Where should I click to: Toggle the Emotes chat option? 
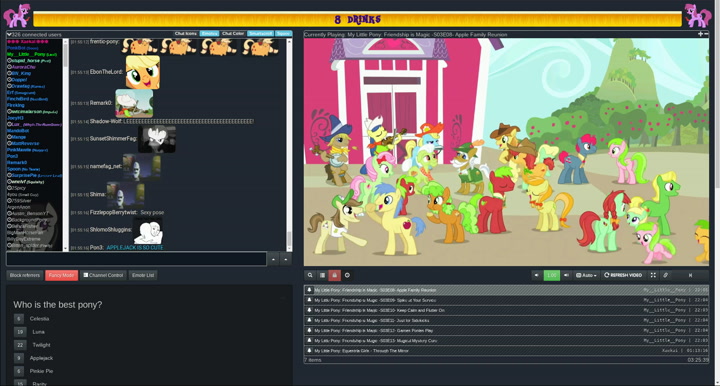tap(209, 34)
